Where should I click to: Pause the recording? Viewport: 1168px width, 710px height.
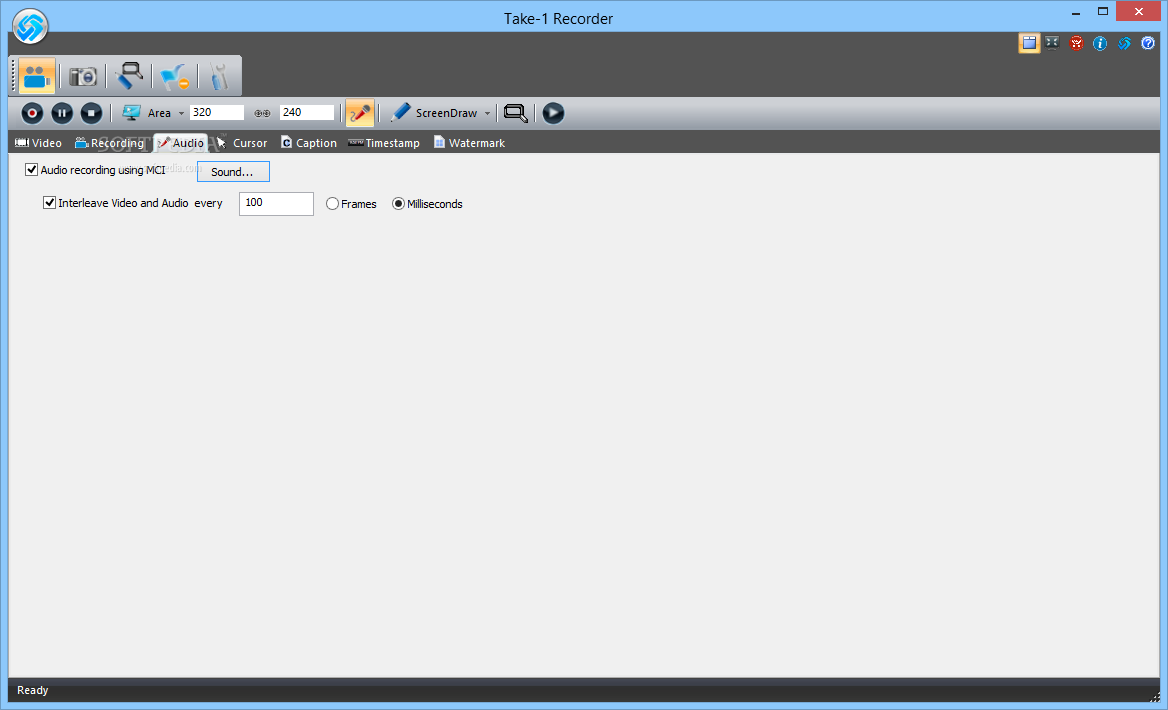tap(62, 113)
